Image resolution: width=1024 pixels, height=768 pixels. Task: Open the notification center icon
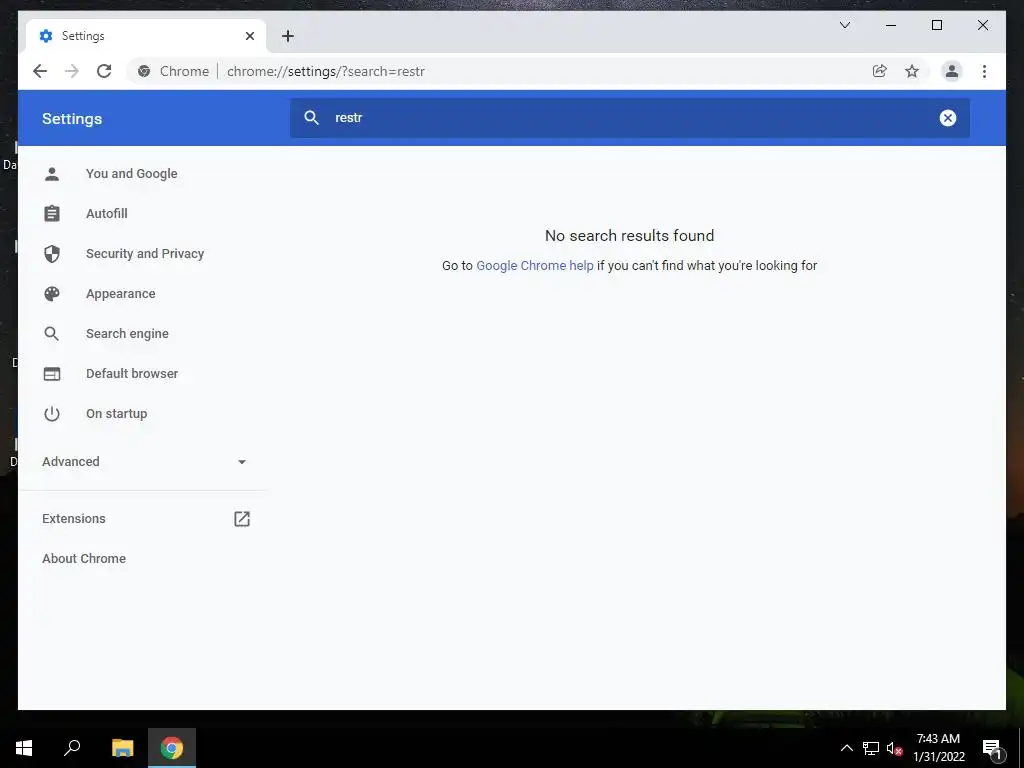click(x=992, y=749)
